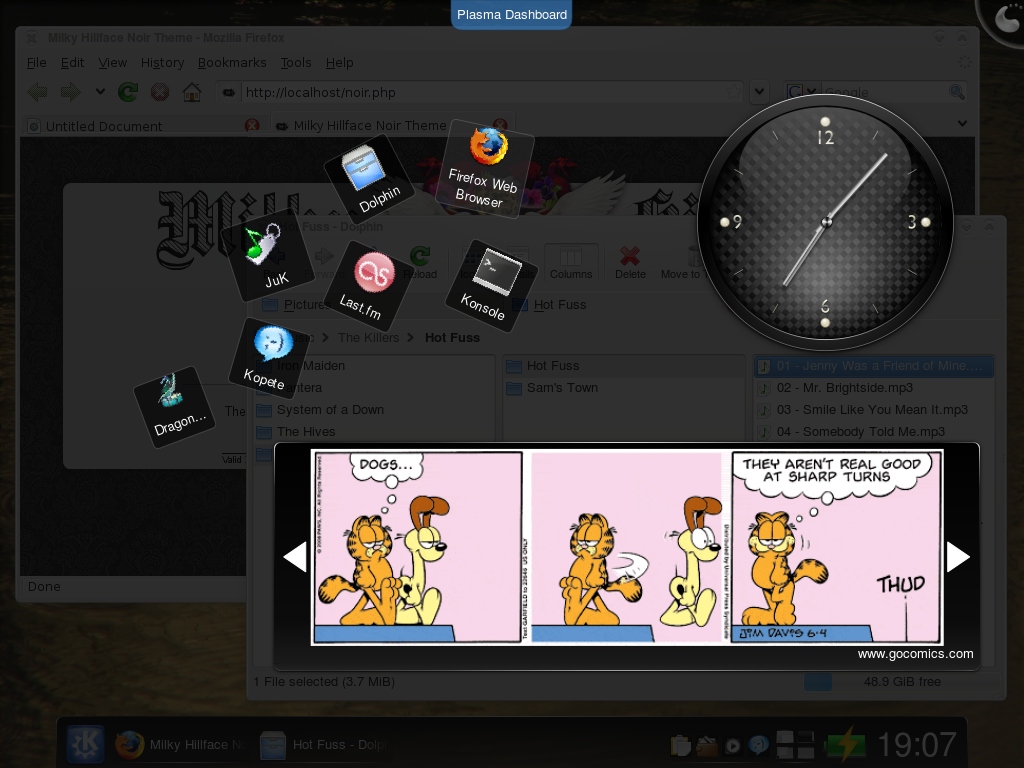Go to Firefox Home page
Image resolution: width=1024 pixels, height=768 pixels.
click(191, 92)
